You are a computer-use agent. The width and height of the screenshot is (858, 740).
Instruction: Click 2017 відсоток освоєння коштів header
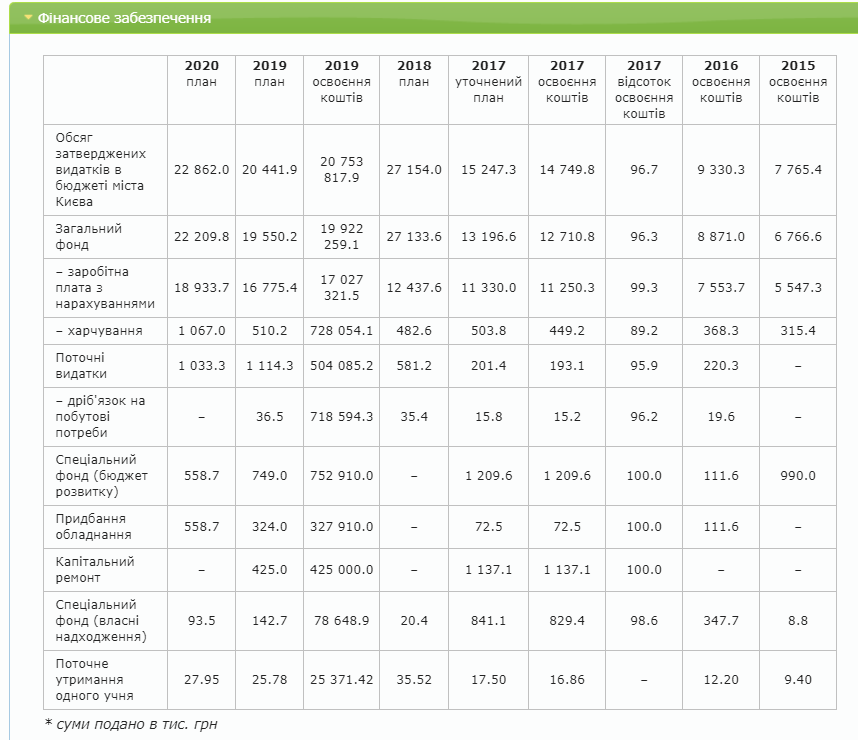tap(645, 90)
